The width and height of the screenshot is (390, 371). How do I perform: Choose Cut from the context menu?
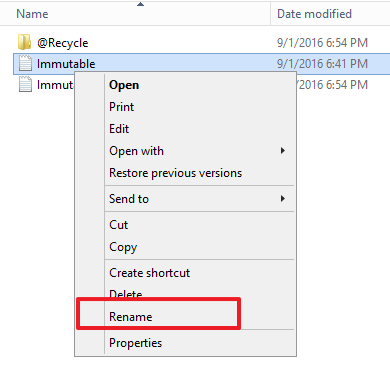tap(118, 225)
